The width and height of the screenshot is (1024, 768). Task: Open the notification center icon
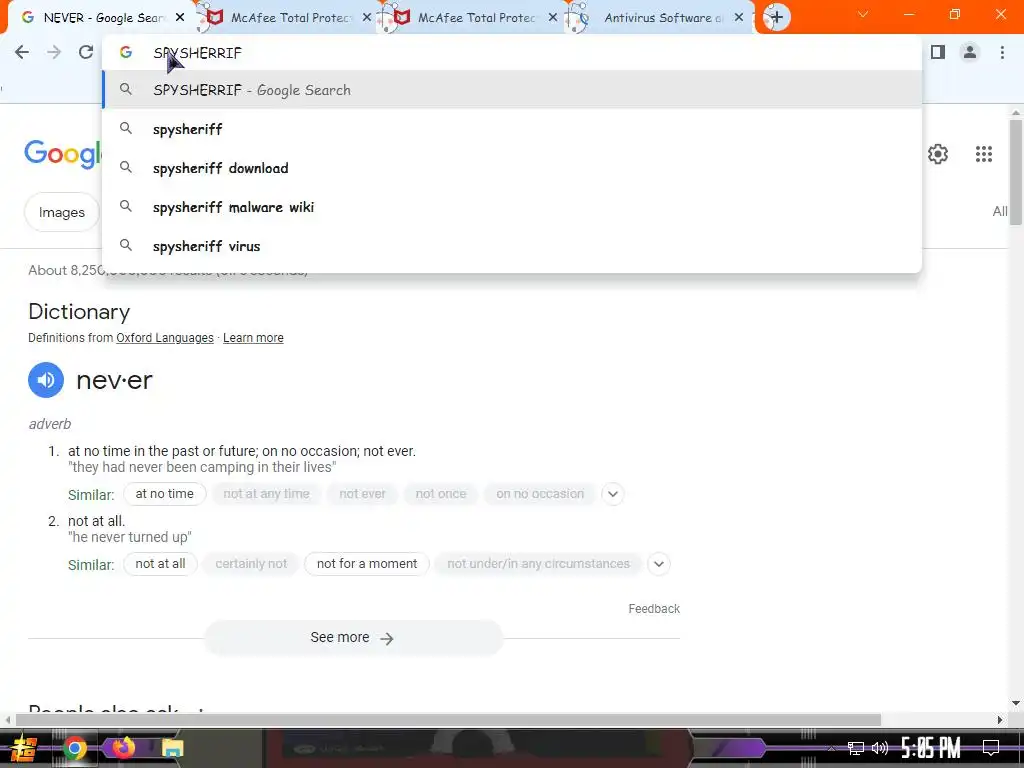coord(991,748)
